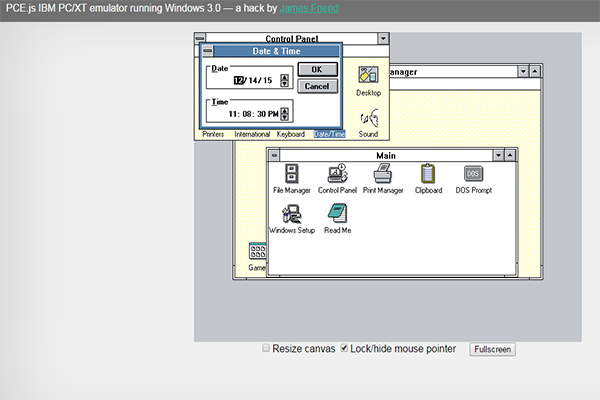Click the Fullscreen button
The image size is (600, 400).
[x=493, y=350]
